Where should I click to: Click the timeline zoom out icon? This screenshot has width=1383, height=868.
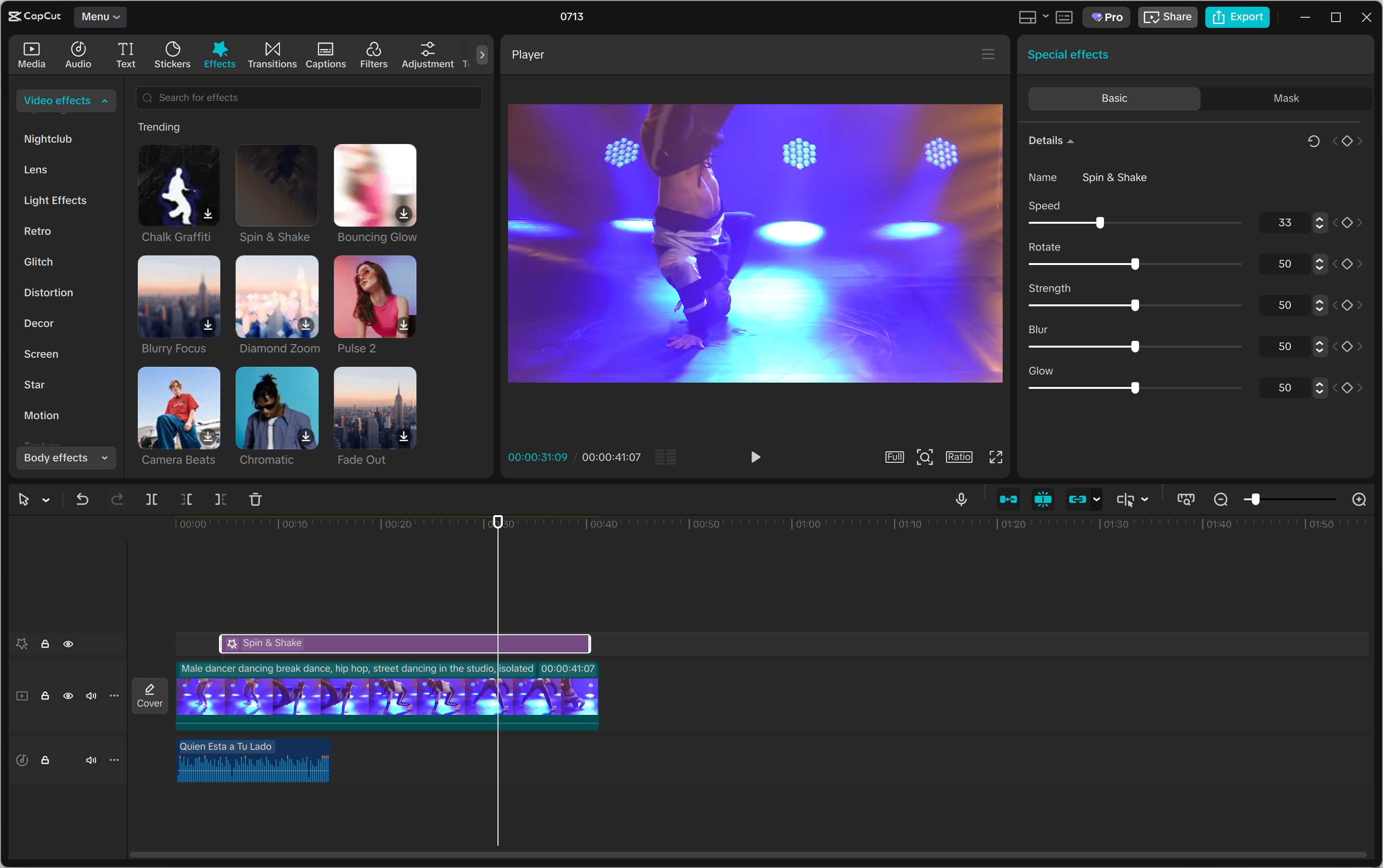click(x=1220, y=499)
